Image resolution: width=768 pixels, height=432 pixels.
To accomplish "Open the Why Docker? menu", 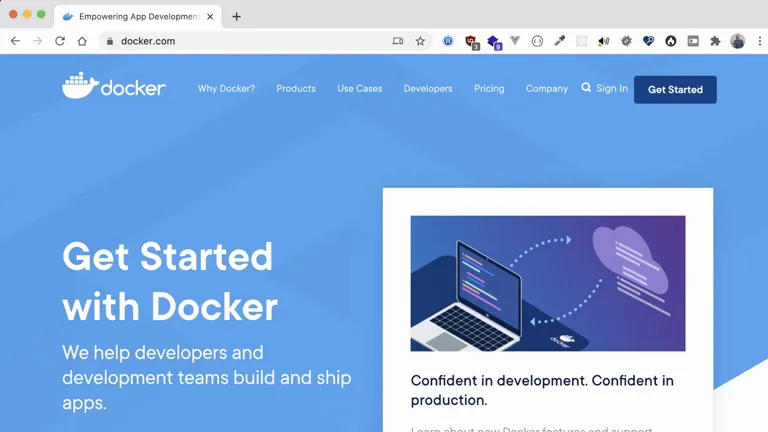I will (x=226, y=89).
